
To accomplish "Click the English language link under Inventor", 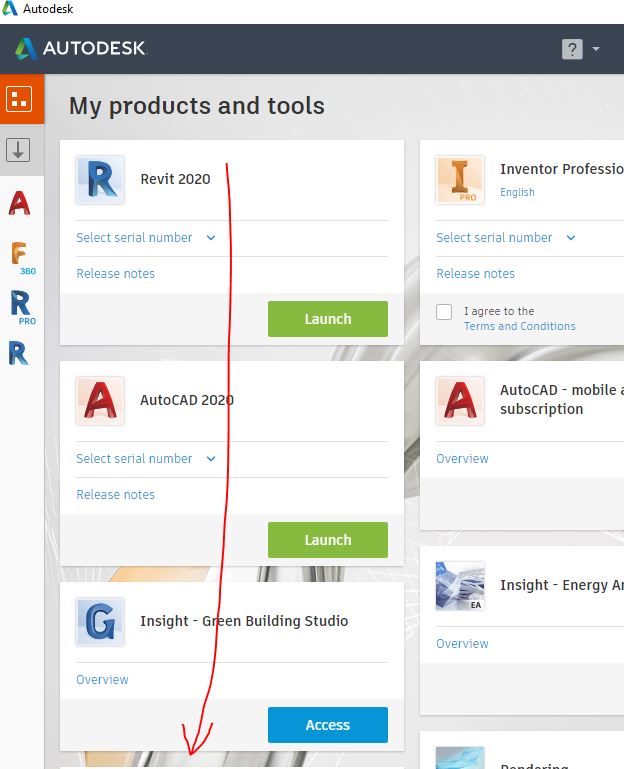I will click(517, 192).
